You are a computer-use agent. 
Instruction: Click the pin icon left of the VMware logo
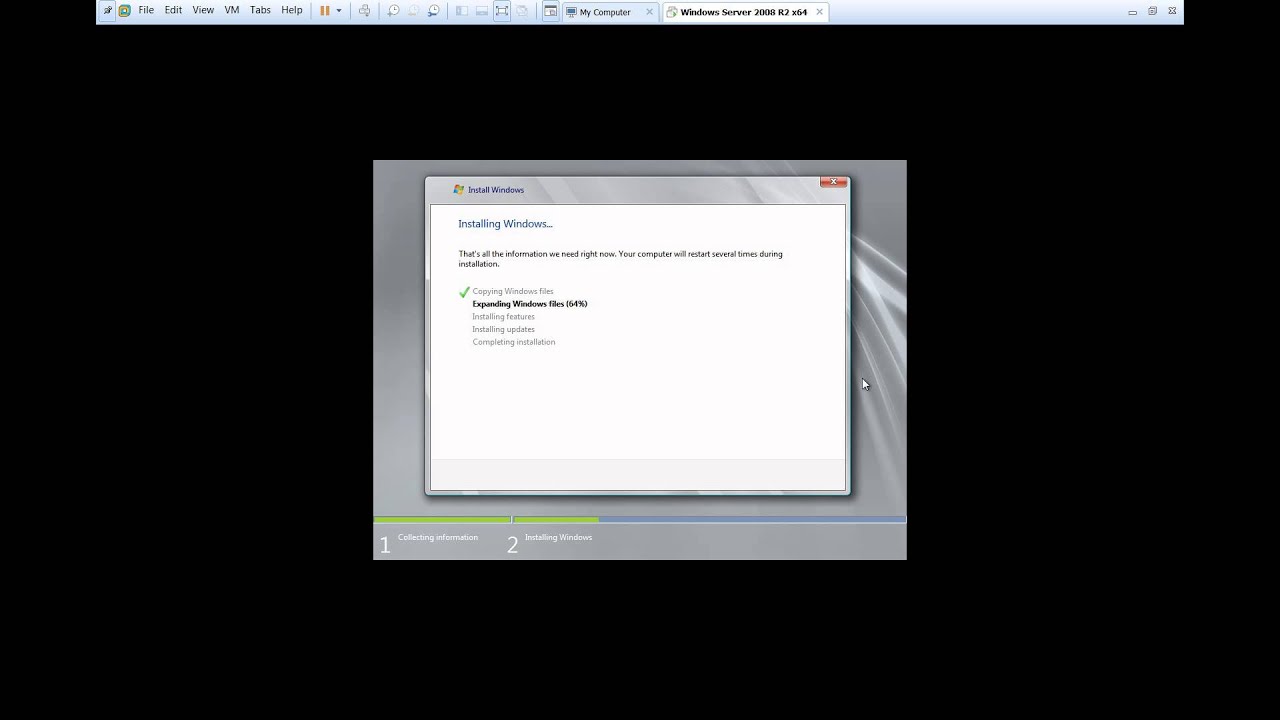pyautogui.click(x=108, y=11)
